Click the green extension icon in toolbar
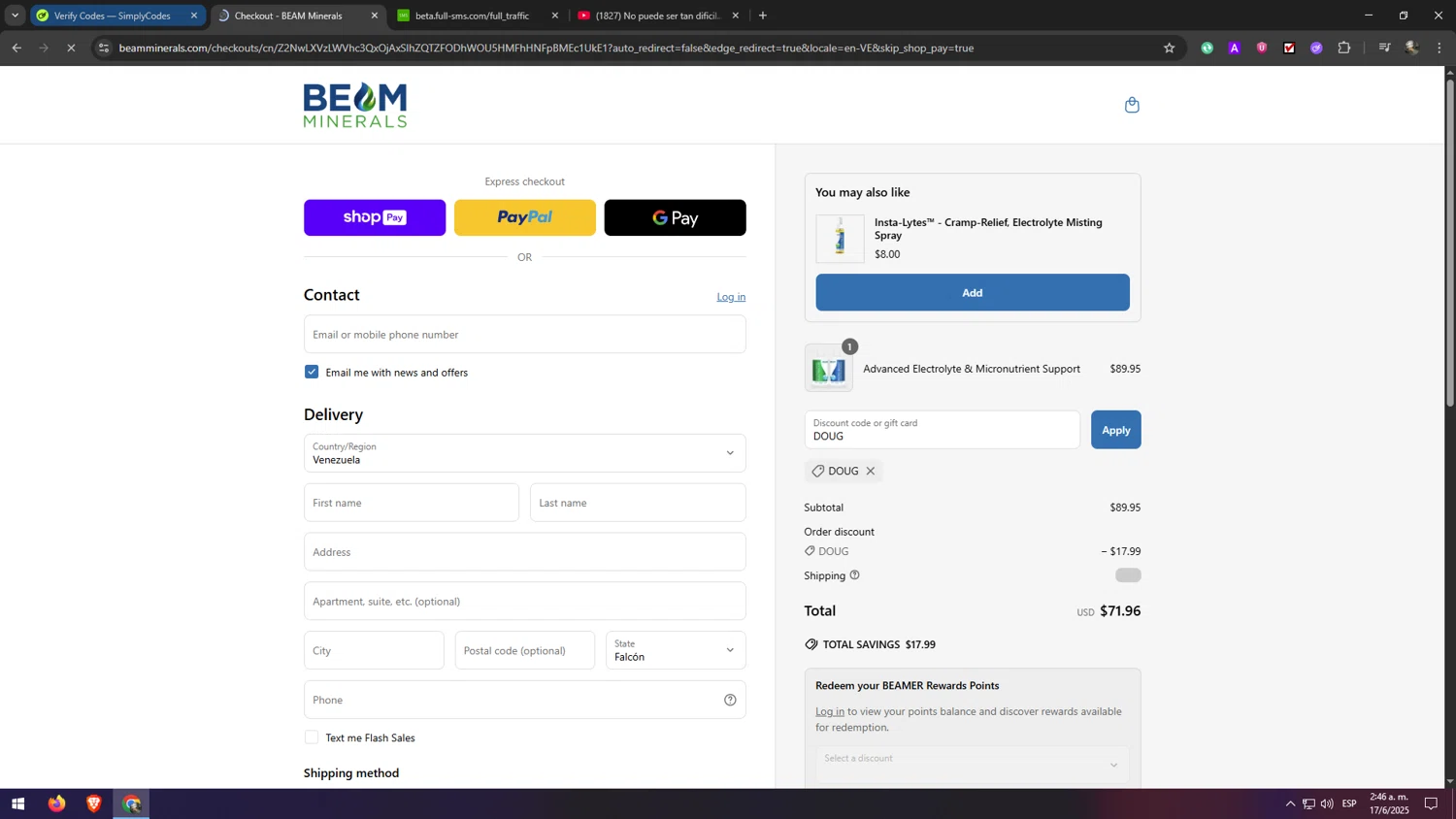The width and height of the screenshot is (1456, 819). click(x=1208, y=48)
